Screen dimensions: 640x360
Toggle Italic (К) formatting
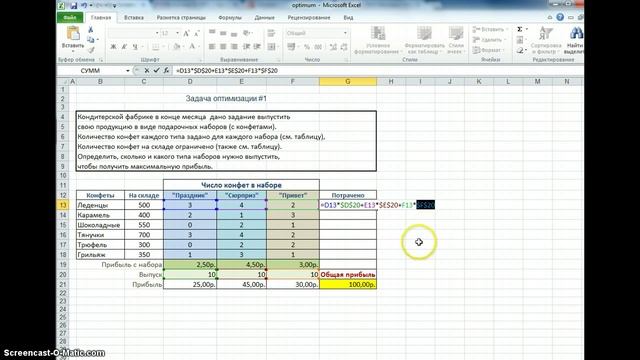click(124, 47)
